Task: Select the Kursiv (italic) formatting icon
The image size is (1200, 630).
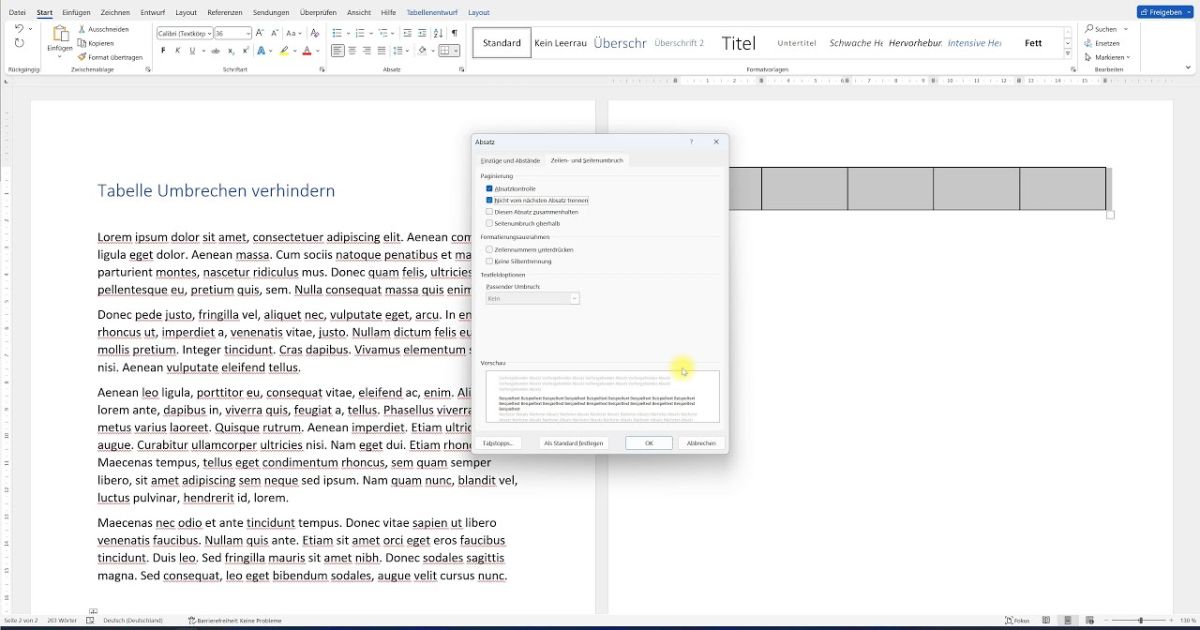Action: (178, 50)
